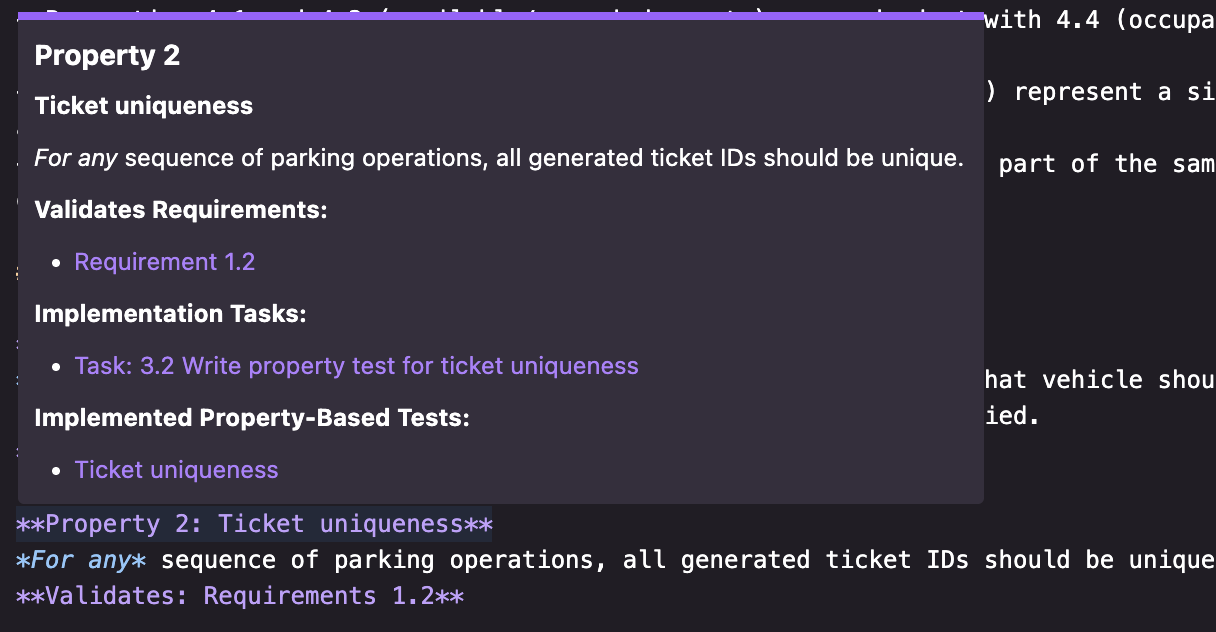The height and width of the screenshot is (632, 1216).
Task: Open the Requirement 1.2 link
Action: (x=164, y=261)
